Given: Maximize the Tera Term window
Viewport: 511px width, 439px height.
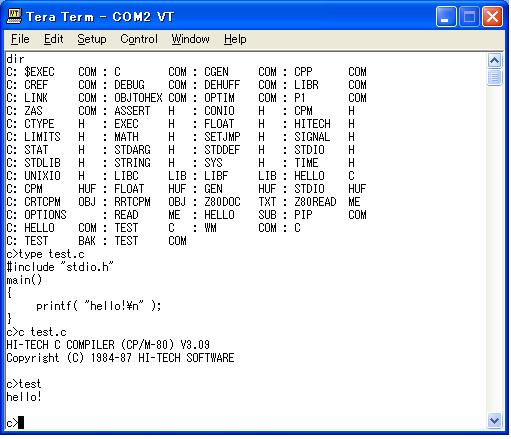Looking at the screenshot, I should 469,16.
